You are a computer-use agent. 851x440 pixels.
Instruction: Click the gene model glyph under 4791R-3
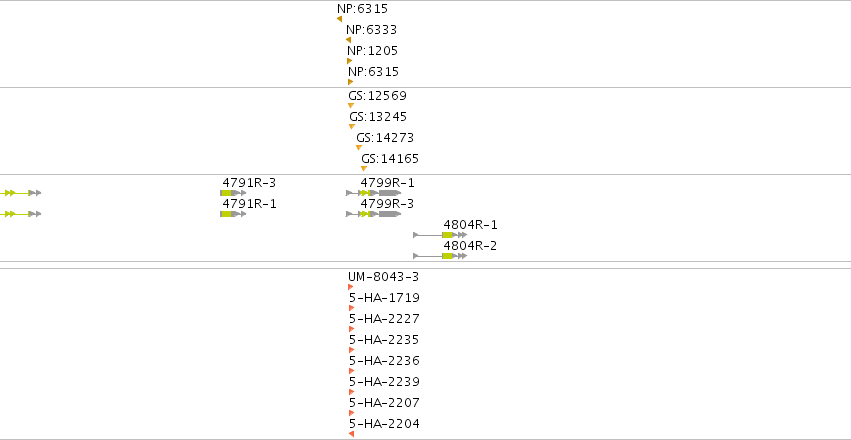pyautogui.click(x=233, y=193)
